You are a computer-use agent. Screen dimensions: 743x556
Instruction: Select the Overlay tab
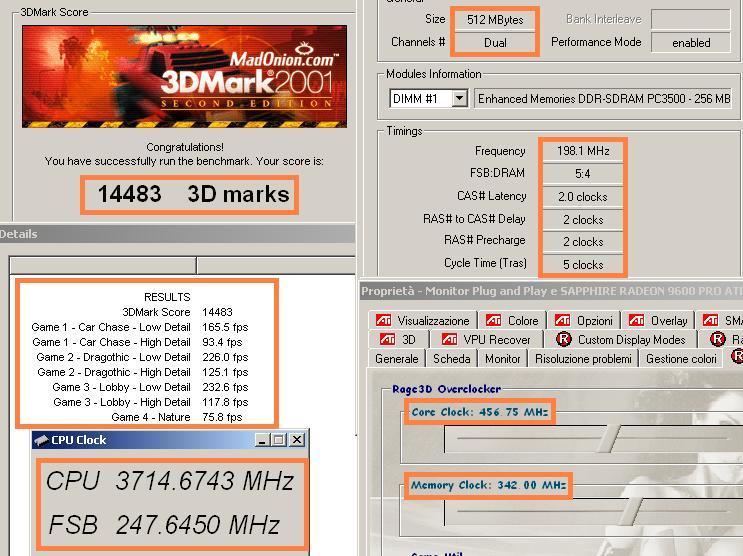coord(658,321)
